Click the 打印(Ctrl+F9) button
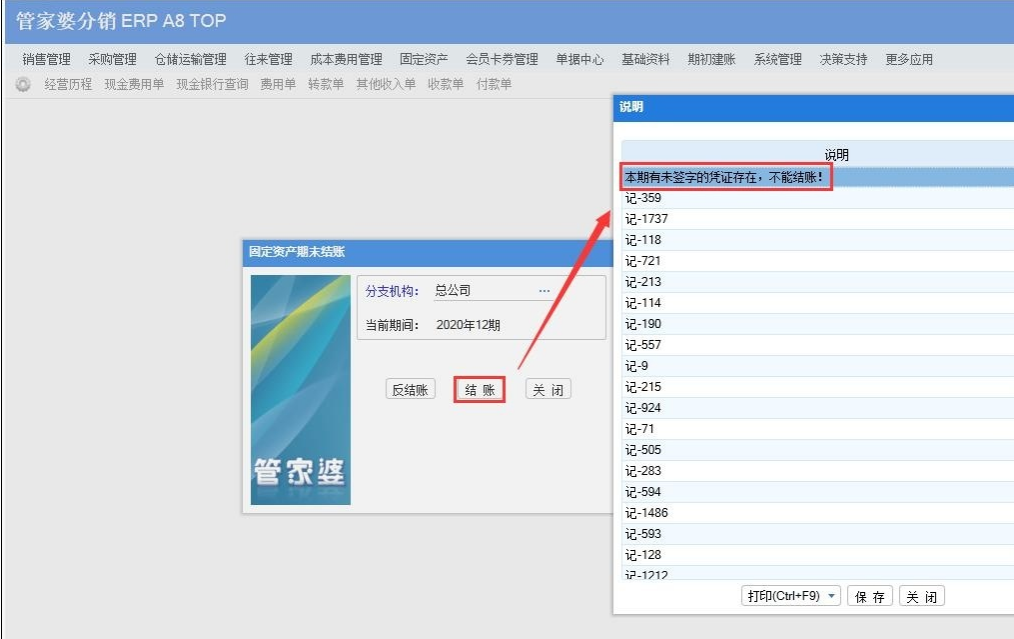1014x639 pixels. click(x=783, y=596)
